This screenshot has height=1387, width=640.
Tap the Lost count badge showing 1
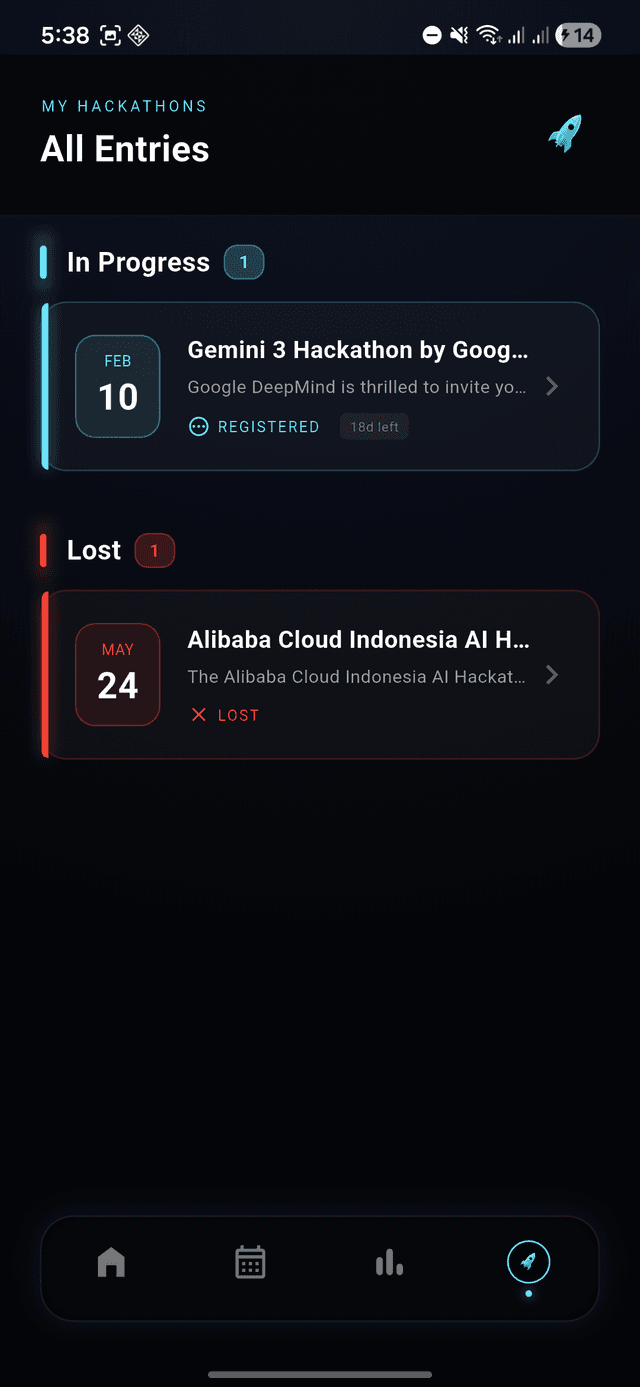click(x=155, y=550)
